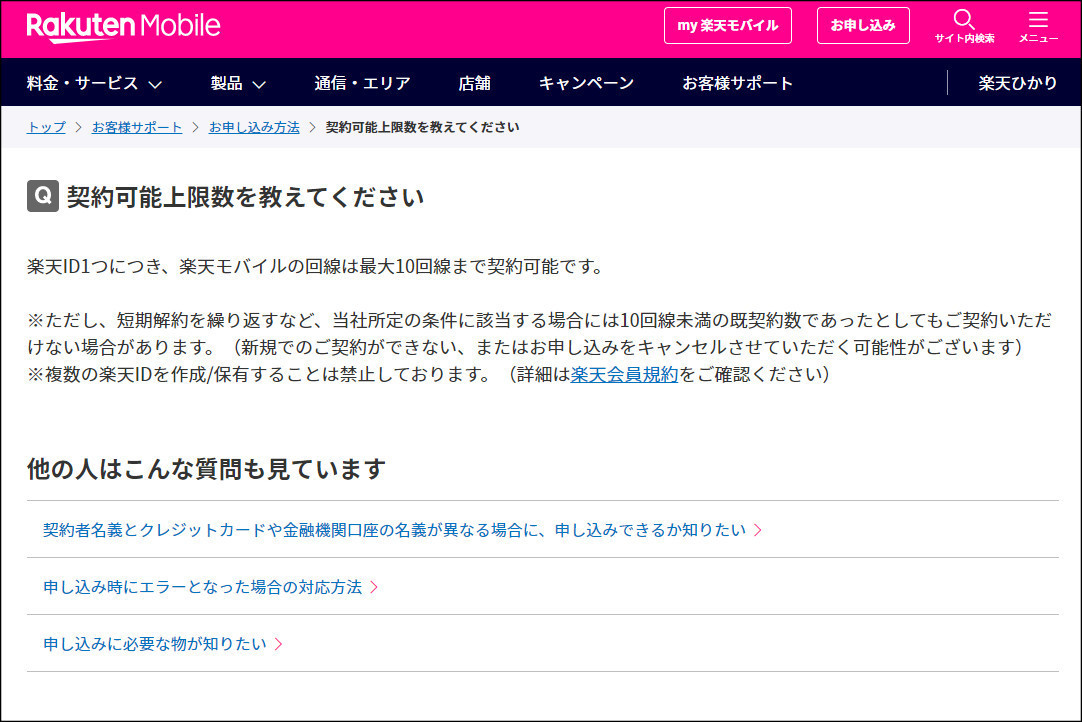Click the gray Q question icon
This screenshot has width=1082, height=722.
(43, 196)
